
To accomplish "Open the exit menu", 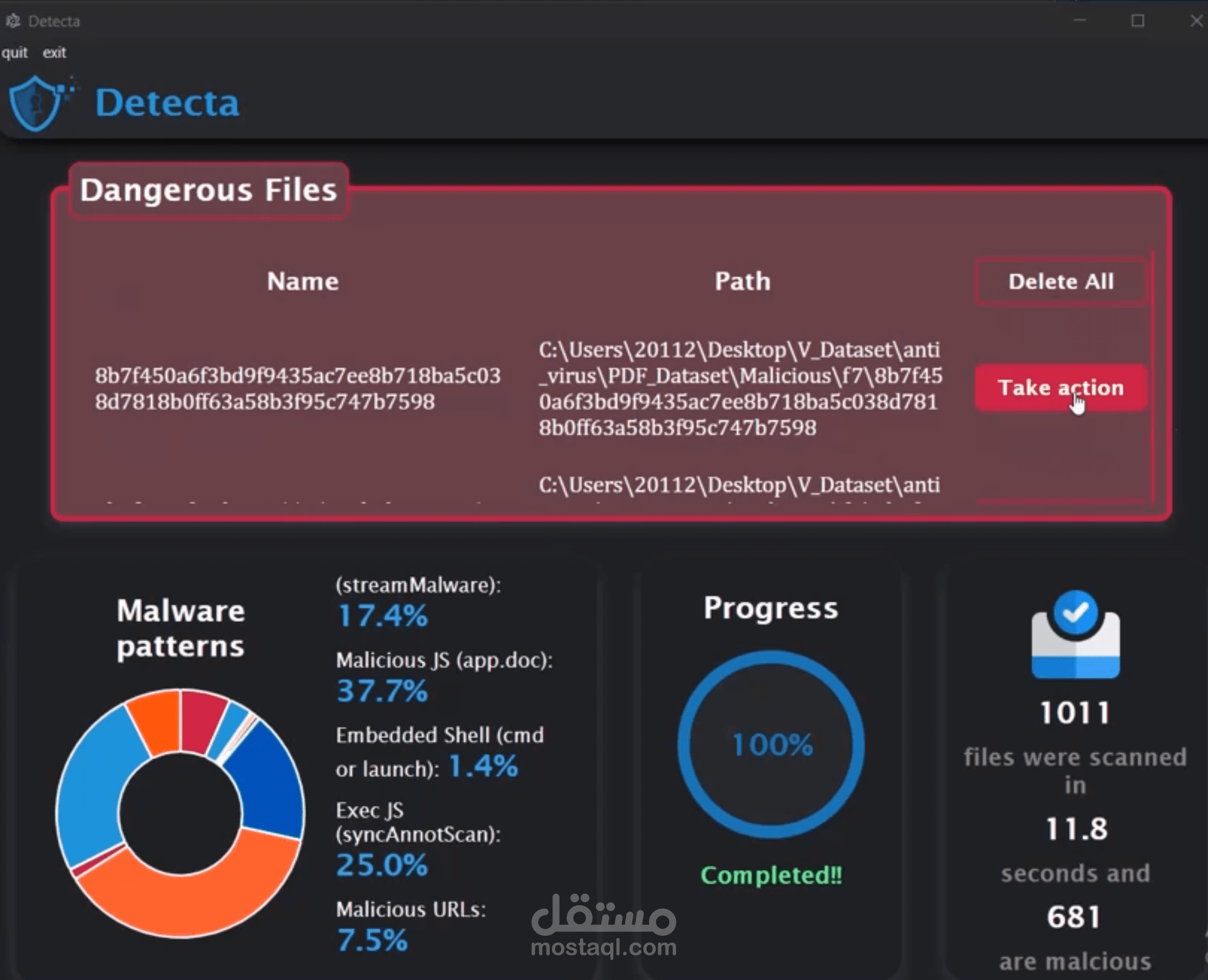I will pos(54,52).
